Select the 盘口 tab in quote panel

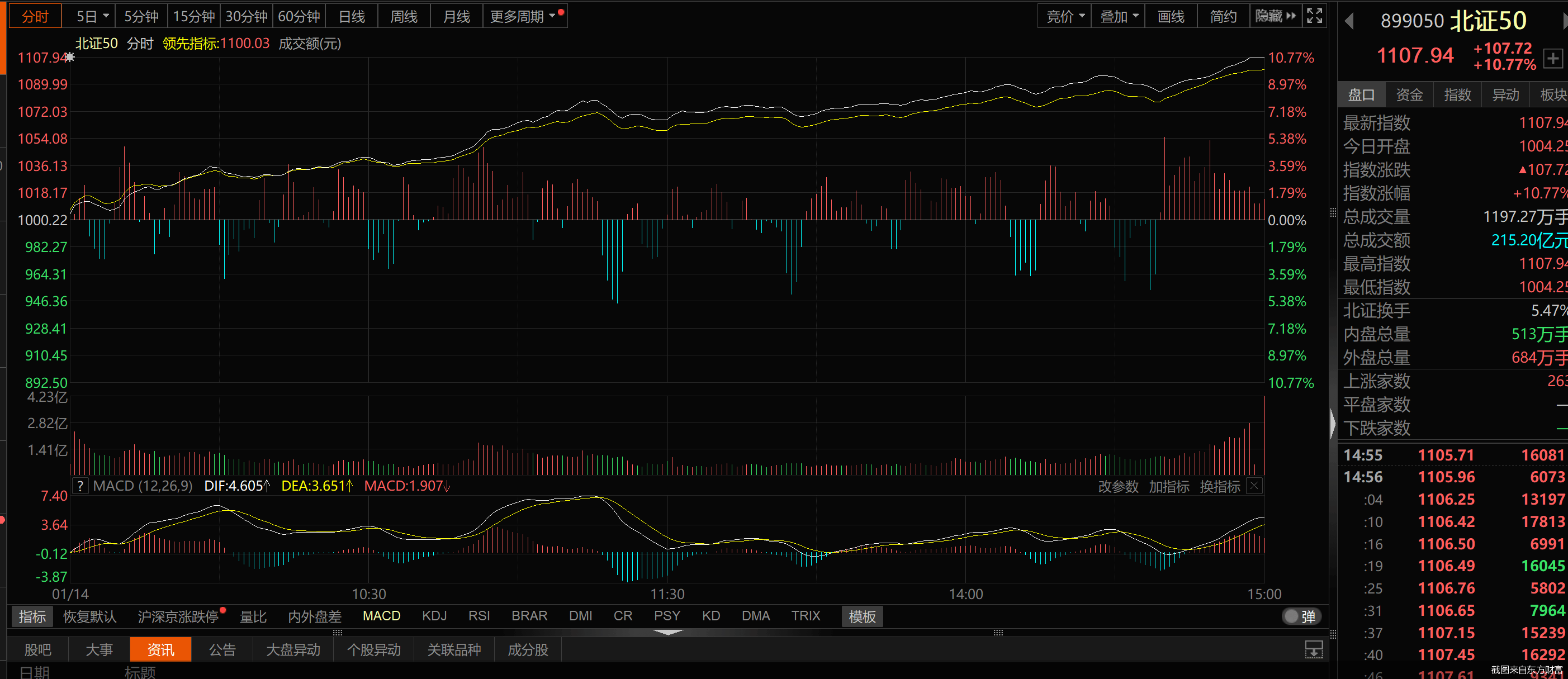(1361, 95)
